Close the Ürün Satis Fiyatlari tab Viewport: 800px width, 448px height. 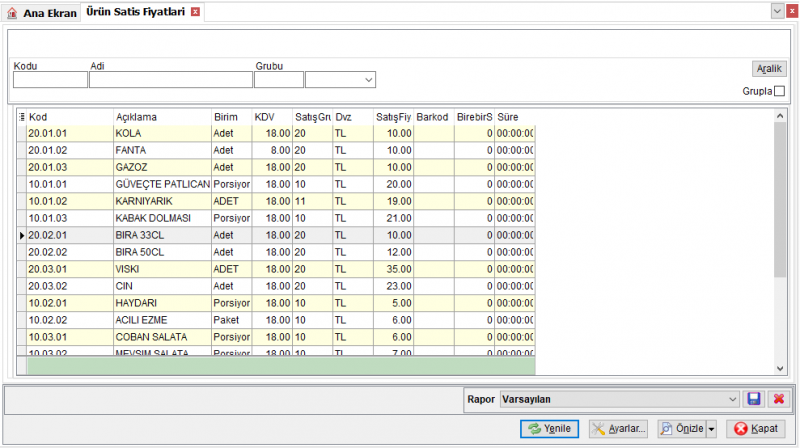pos(195,12)
